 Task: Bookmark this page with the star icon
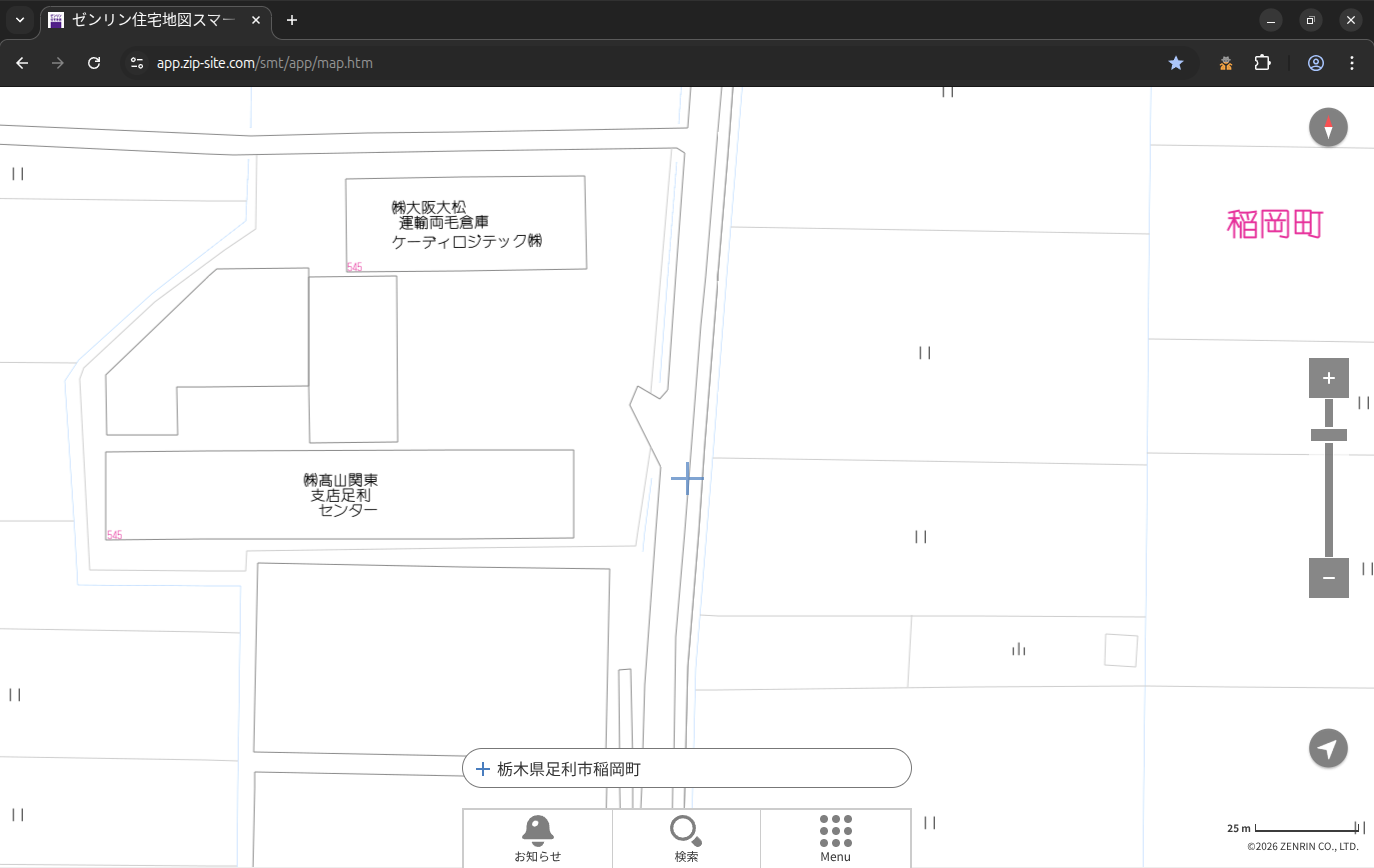click(1176, 63)
